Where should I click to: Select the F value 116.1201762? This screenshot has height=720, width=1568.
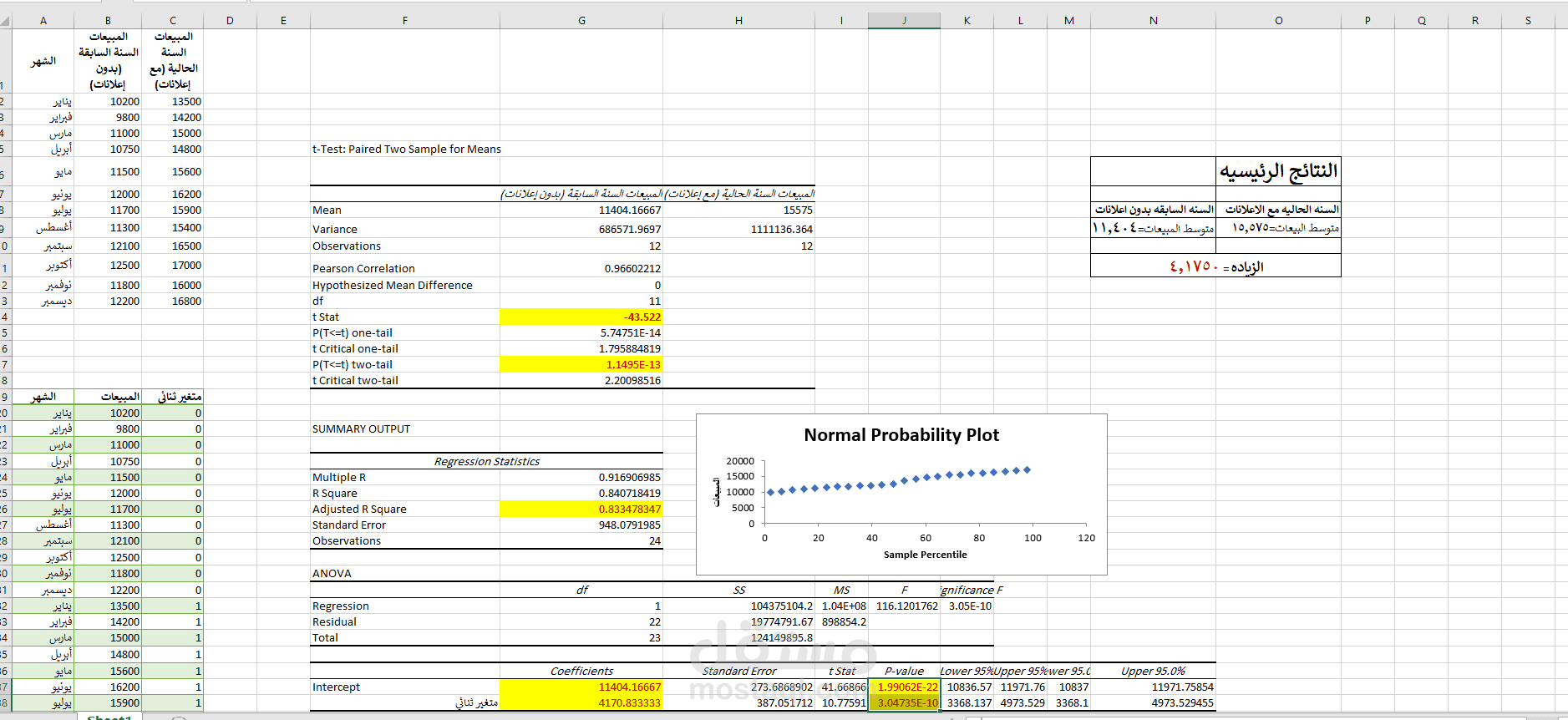904,606
